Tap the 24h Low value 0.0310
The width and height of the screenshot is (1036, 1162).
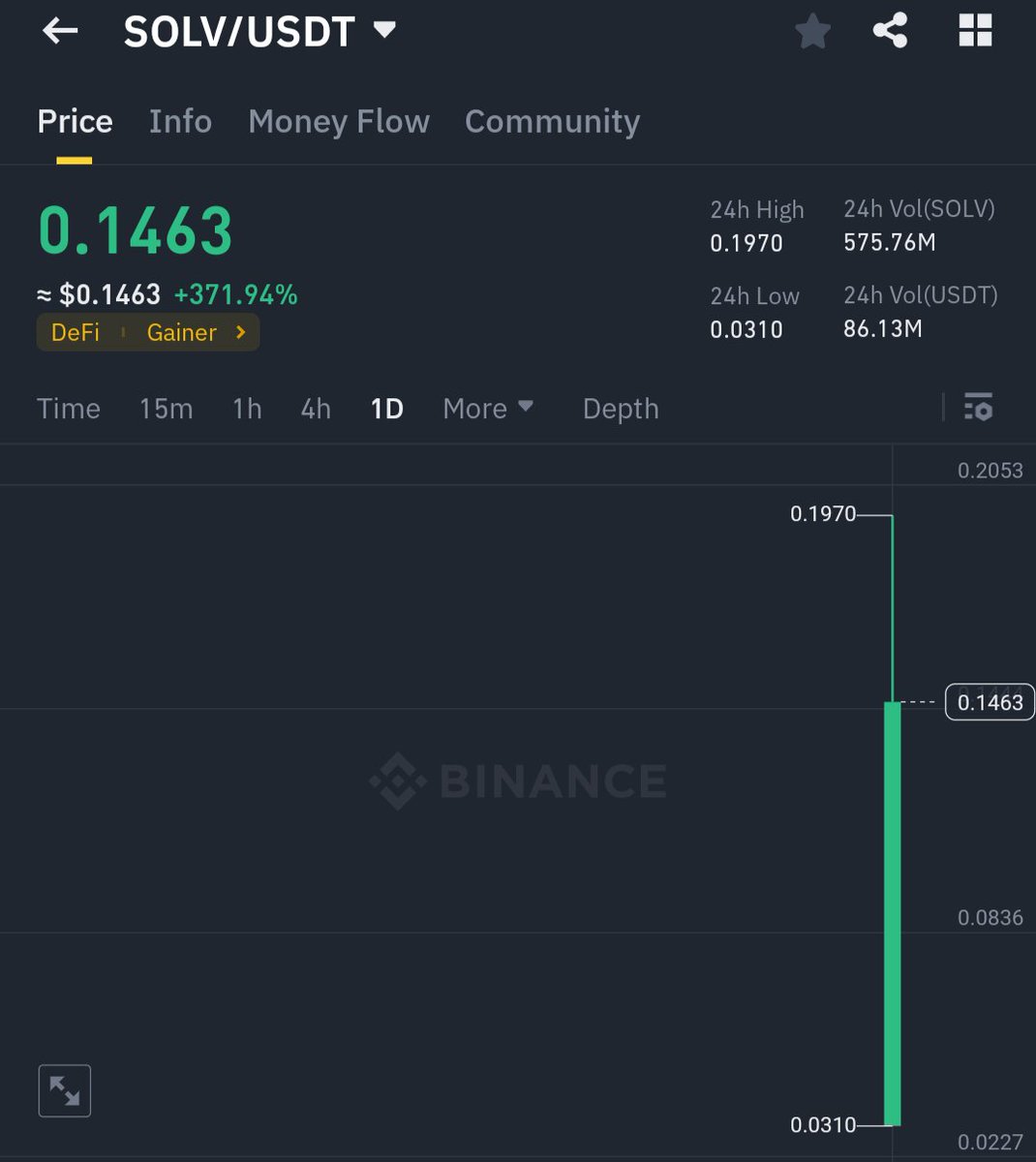tap(747, 329)
